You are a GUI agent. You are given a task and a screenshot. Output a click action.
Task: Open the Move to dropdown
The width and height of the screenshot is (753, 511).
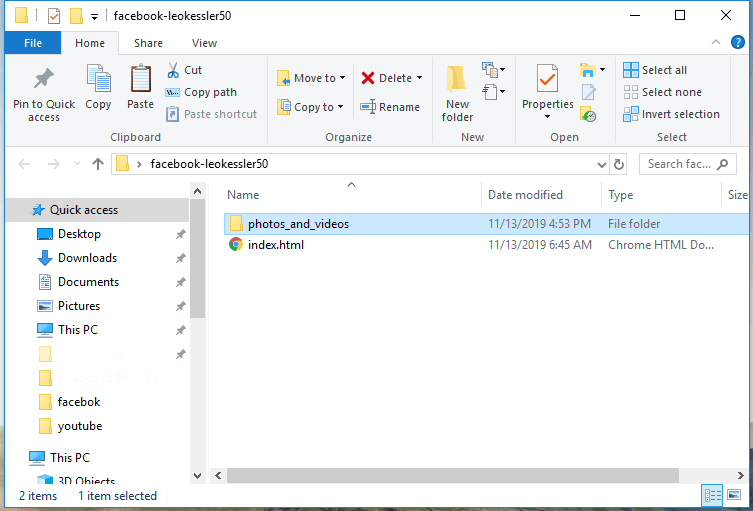tap(311, 78)
